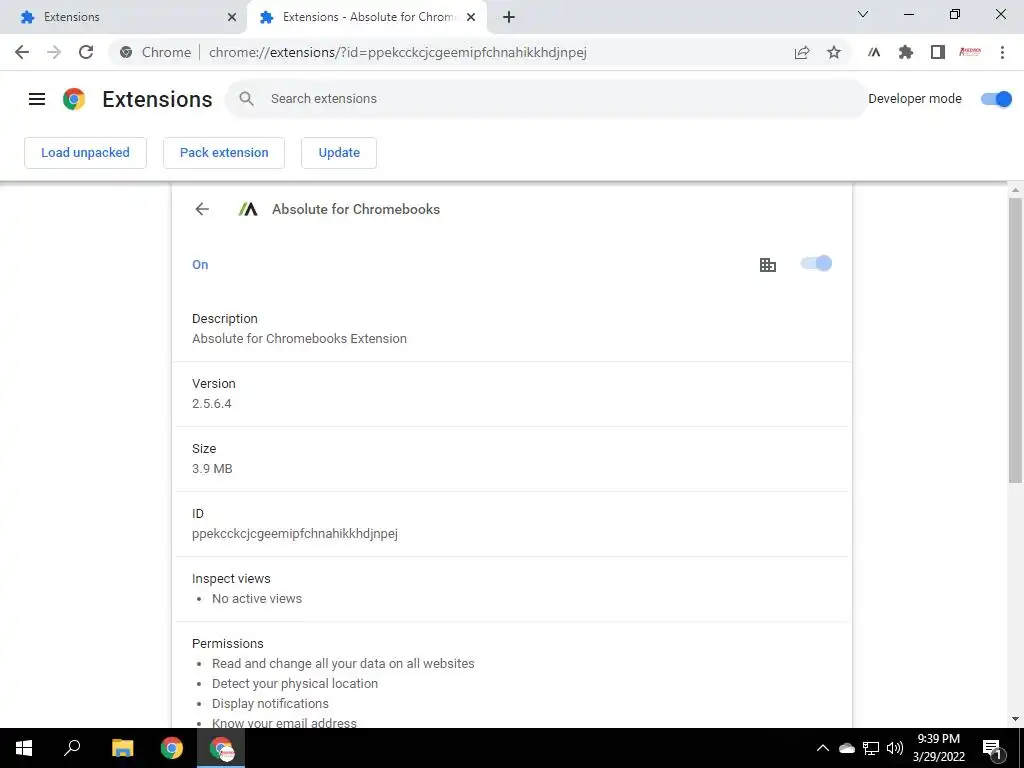The image size is (1024, 768).
Task: Return to extensions list via back arrow
Action: point(202,209)
